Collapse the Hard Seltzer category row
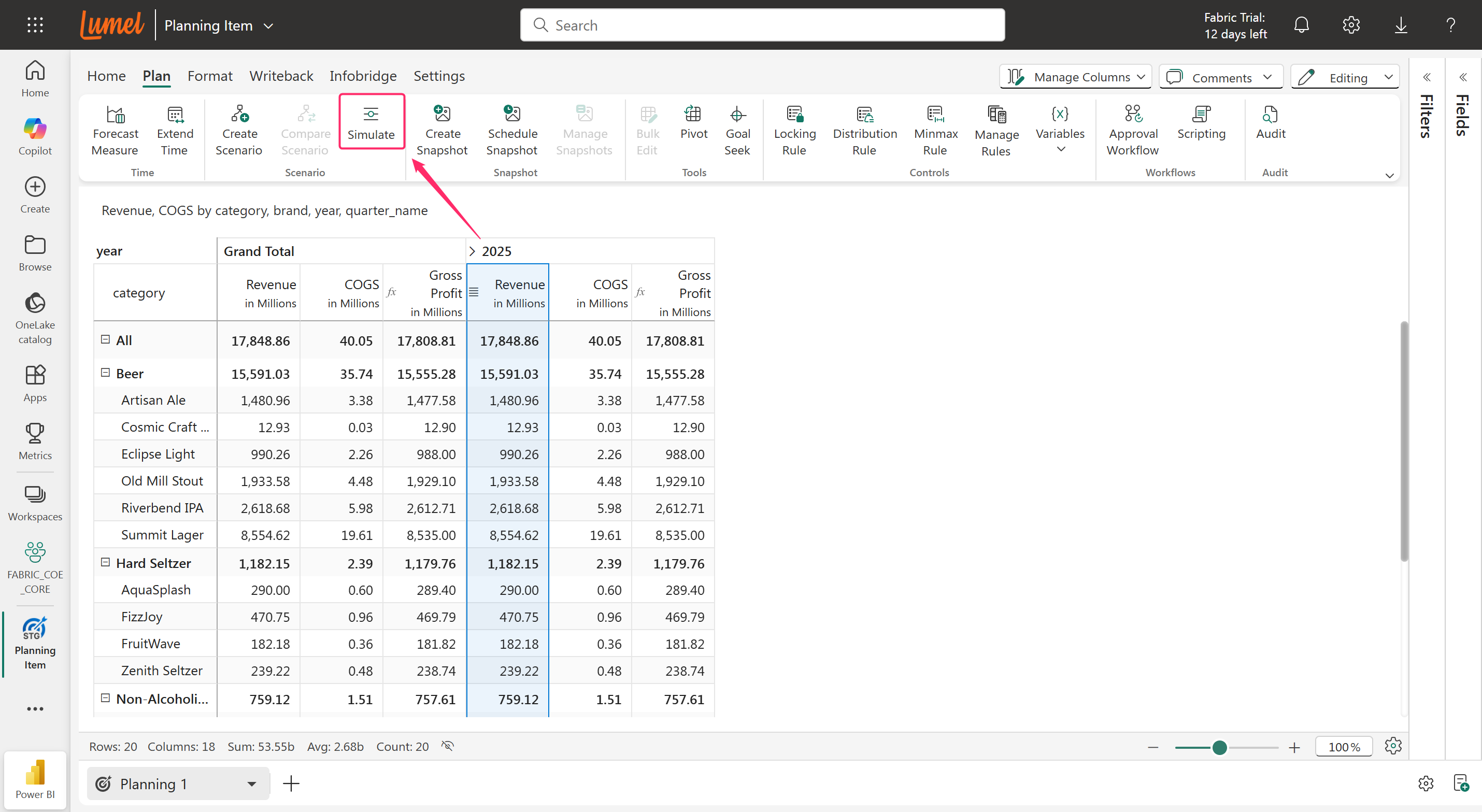 pyautogui.click(x=105, y=562)
